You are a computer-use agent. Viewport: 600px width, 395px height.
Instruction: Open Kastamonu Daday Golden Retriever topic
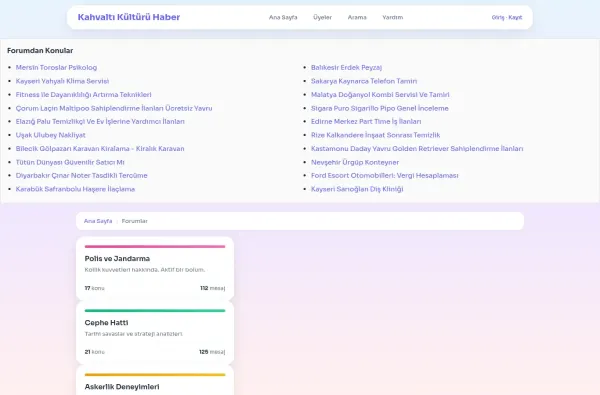point(417,149)
